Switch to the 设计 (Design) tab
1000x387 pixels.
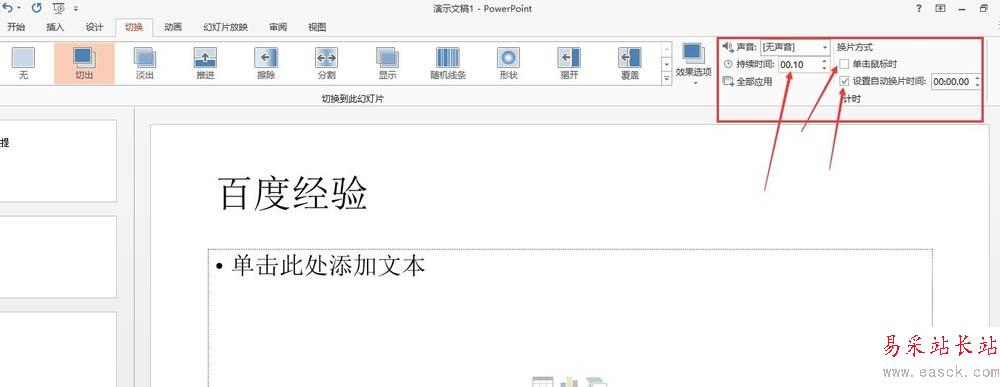click(x=94, y=27)
